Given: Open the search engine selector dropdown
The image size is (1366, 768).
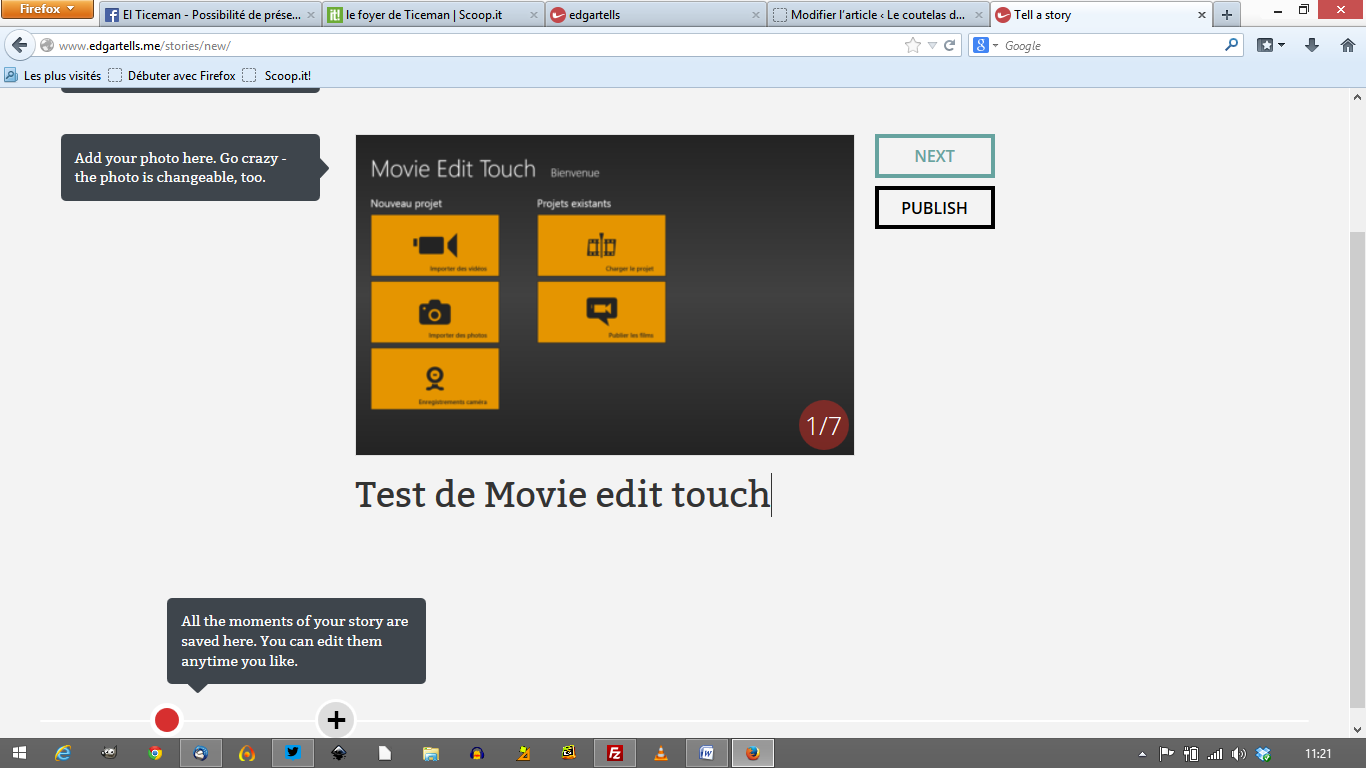Looking at the screenshot, I should click(x=987, y=45).
